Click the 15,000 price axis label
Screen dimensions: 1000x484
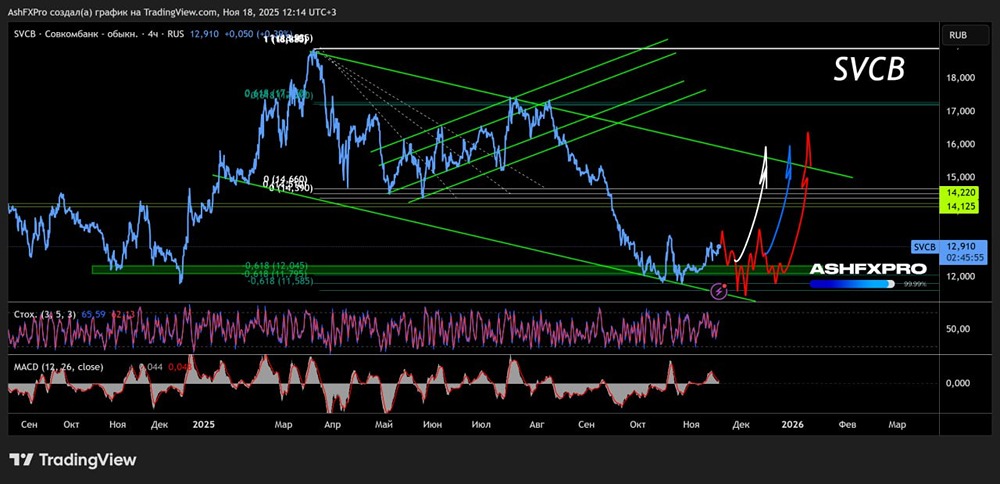(x=962, y=177)
